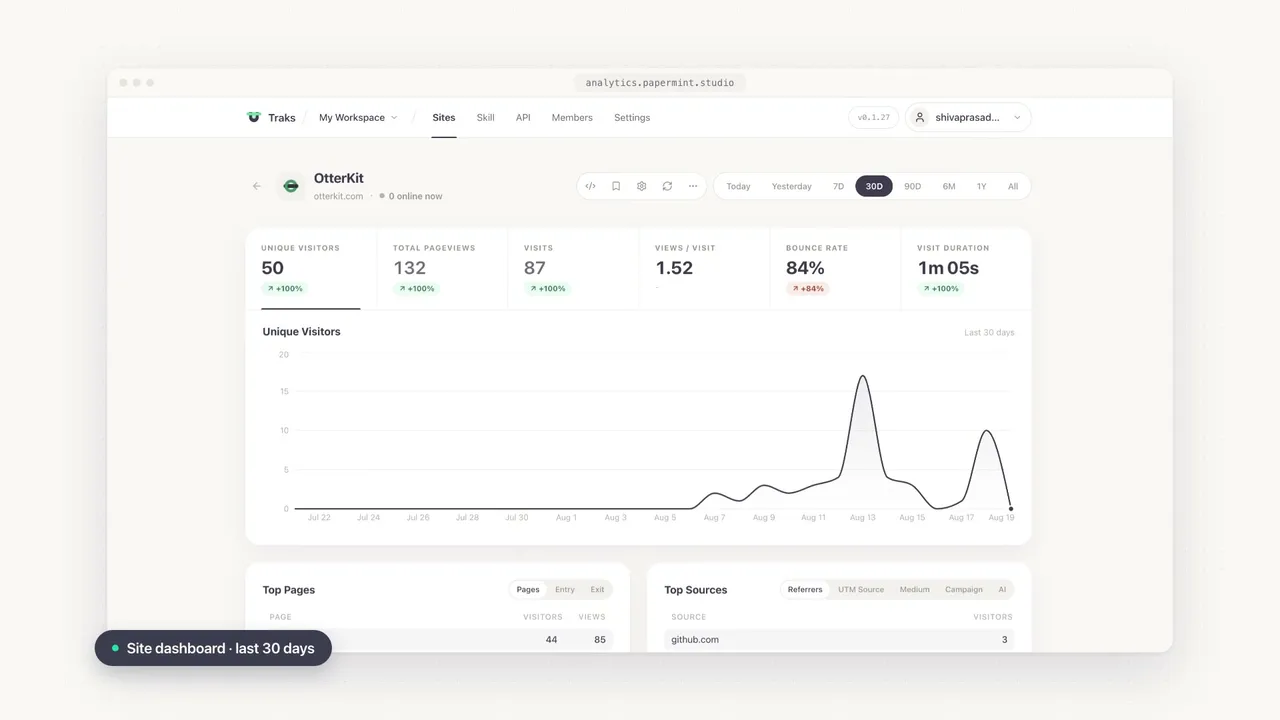Select the Visits metric card
This screenshot has height=720, width=1280.
[573, 269]
